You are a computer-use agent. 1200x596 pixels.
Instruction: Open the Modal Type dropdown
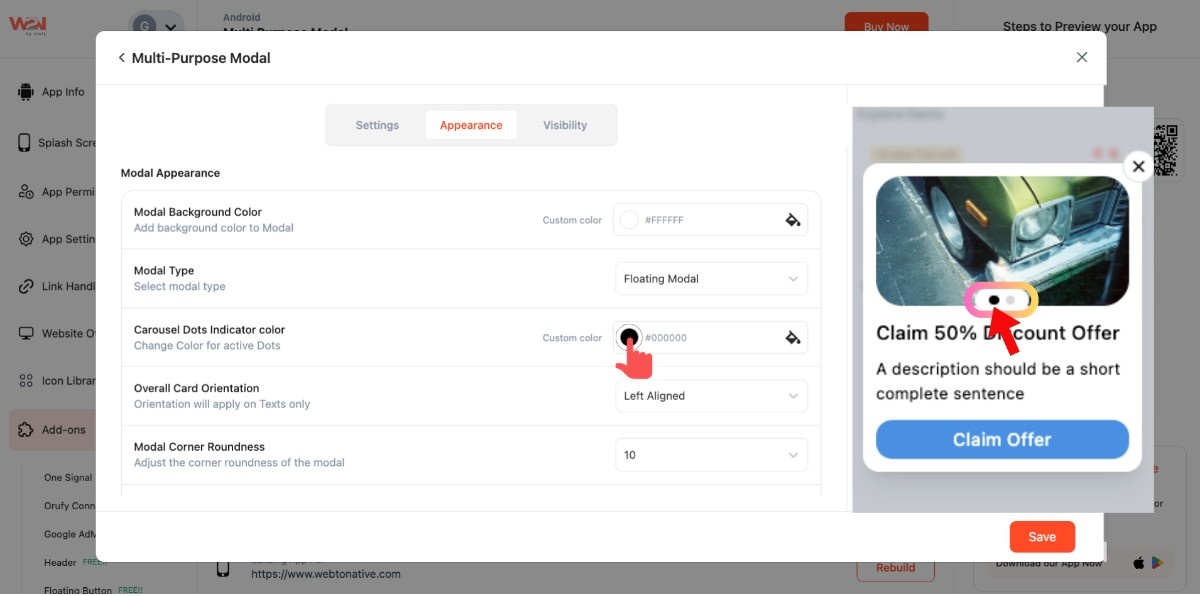[x=710, y=279]
